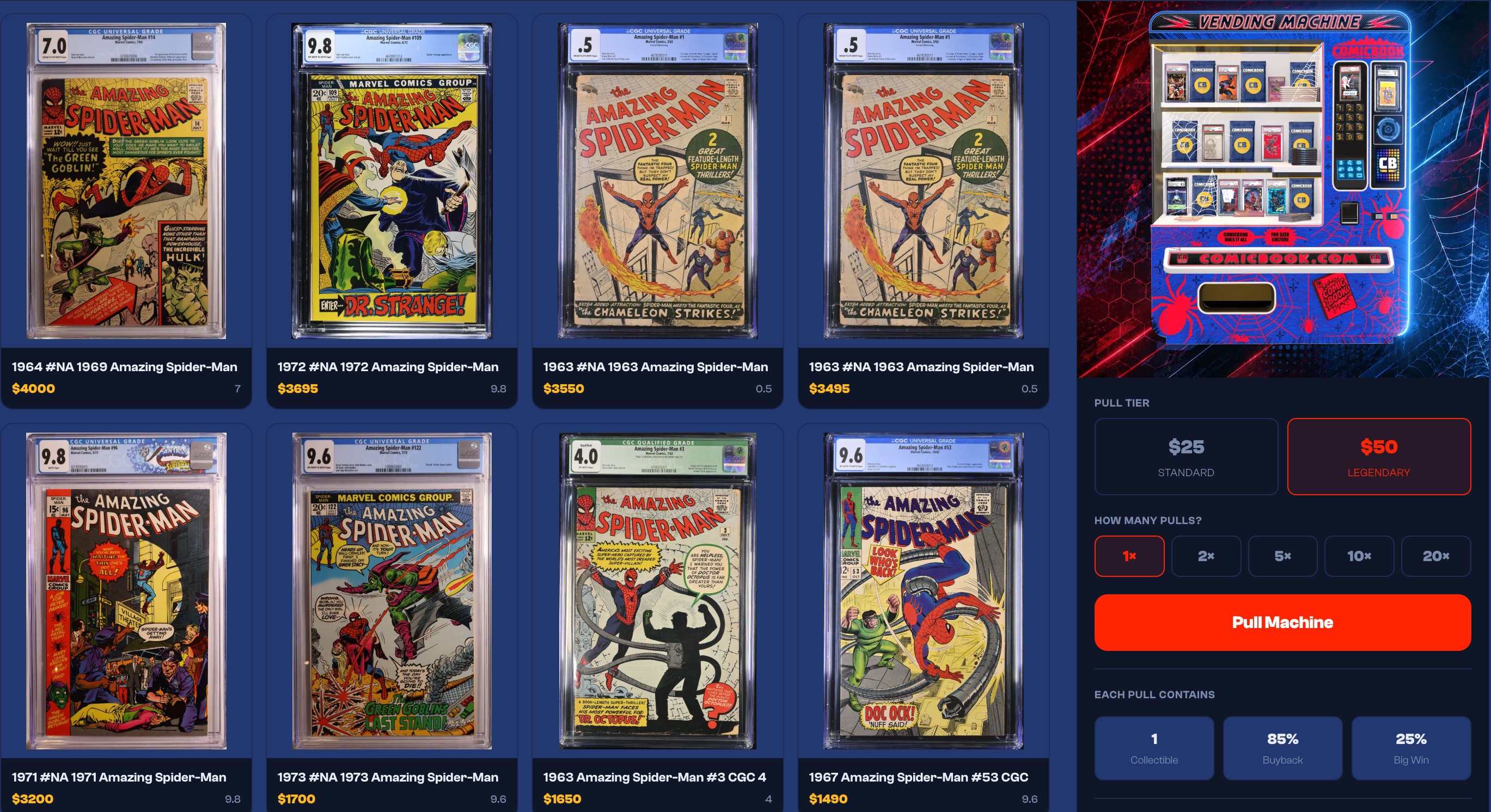Click title '1972 #NA 1972 Amazing Spider-Man'

coord(388,367)
